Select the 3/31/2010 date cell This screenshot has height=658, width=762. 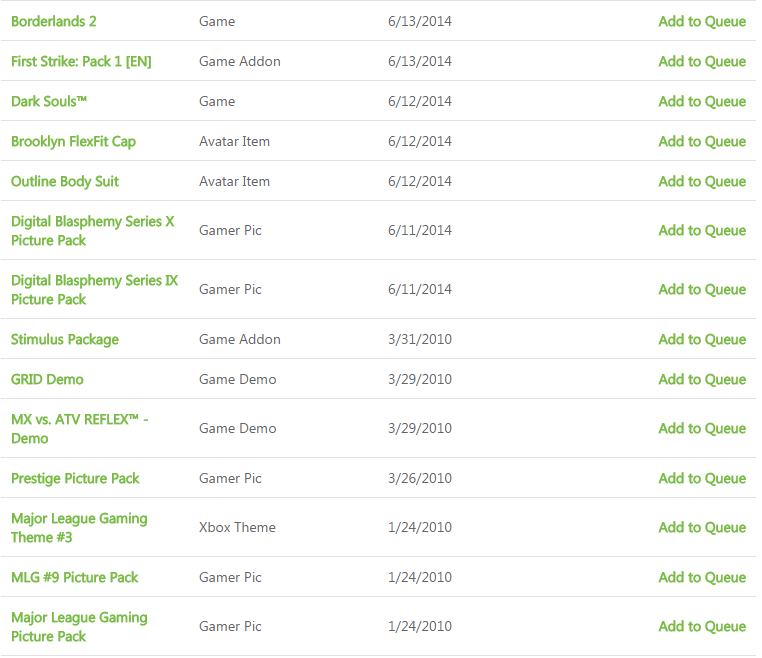click(420, 340)
